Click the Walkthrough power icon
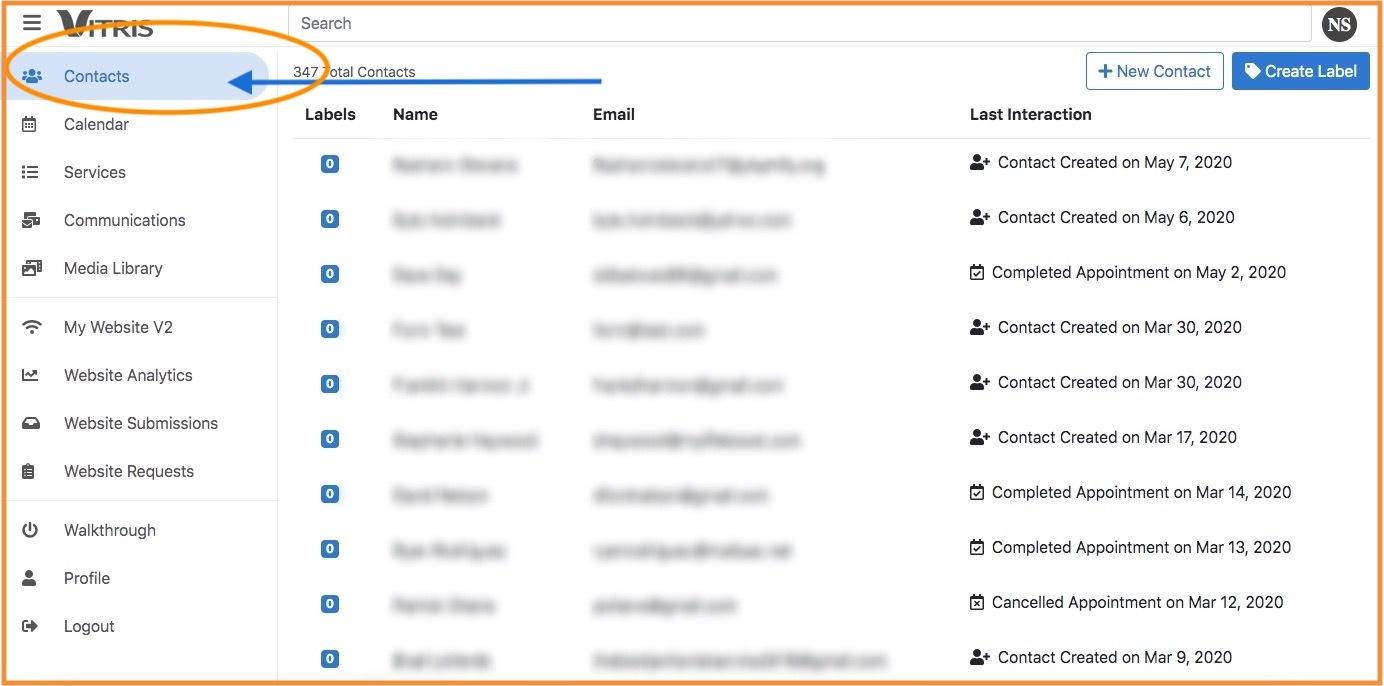Screen dimensions: 1384x686 30,530
